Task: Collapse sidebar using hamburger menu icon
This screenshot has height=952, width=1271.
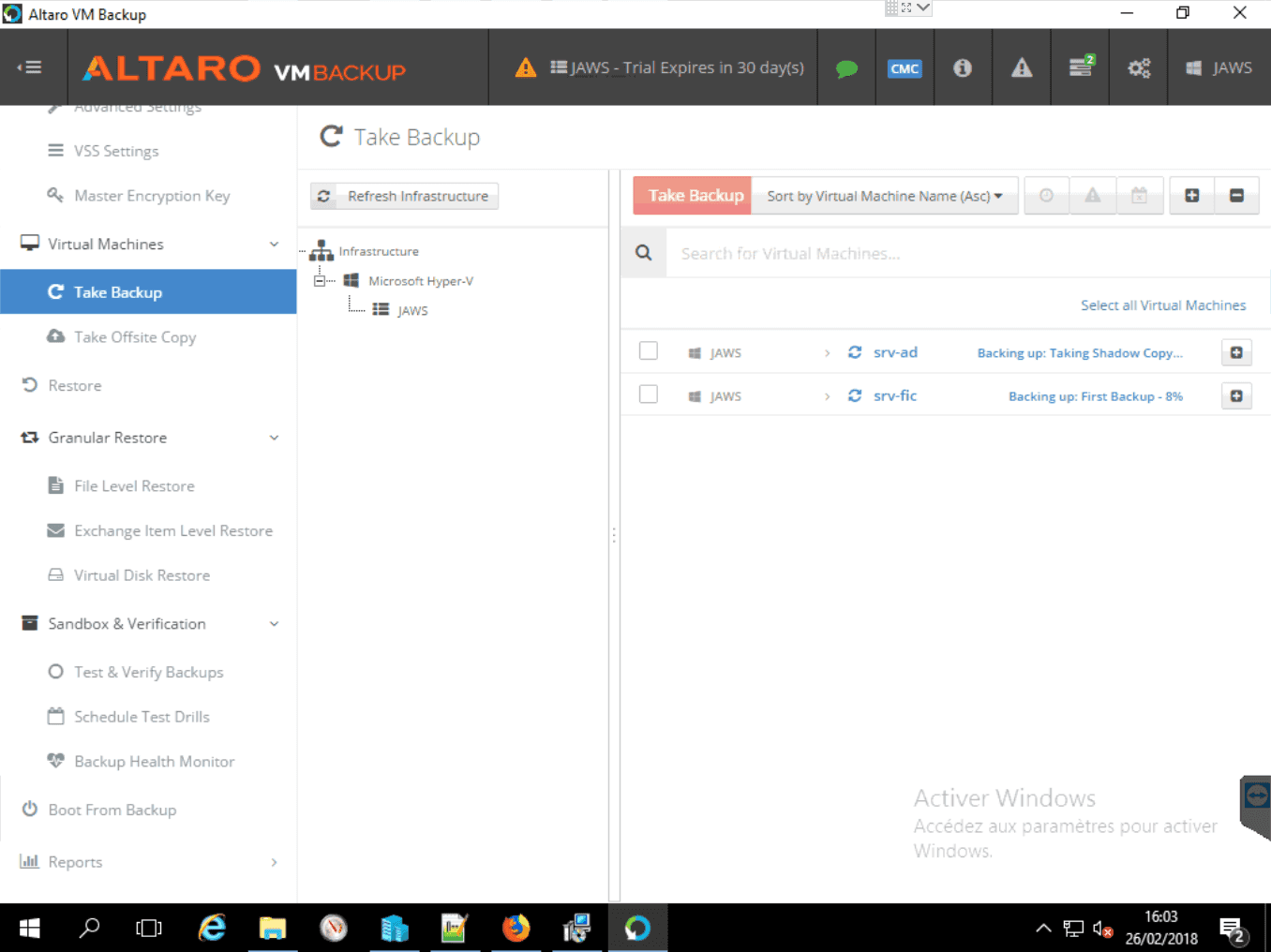Action: (x=30, y=67)
